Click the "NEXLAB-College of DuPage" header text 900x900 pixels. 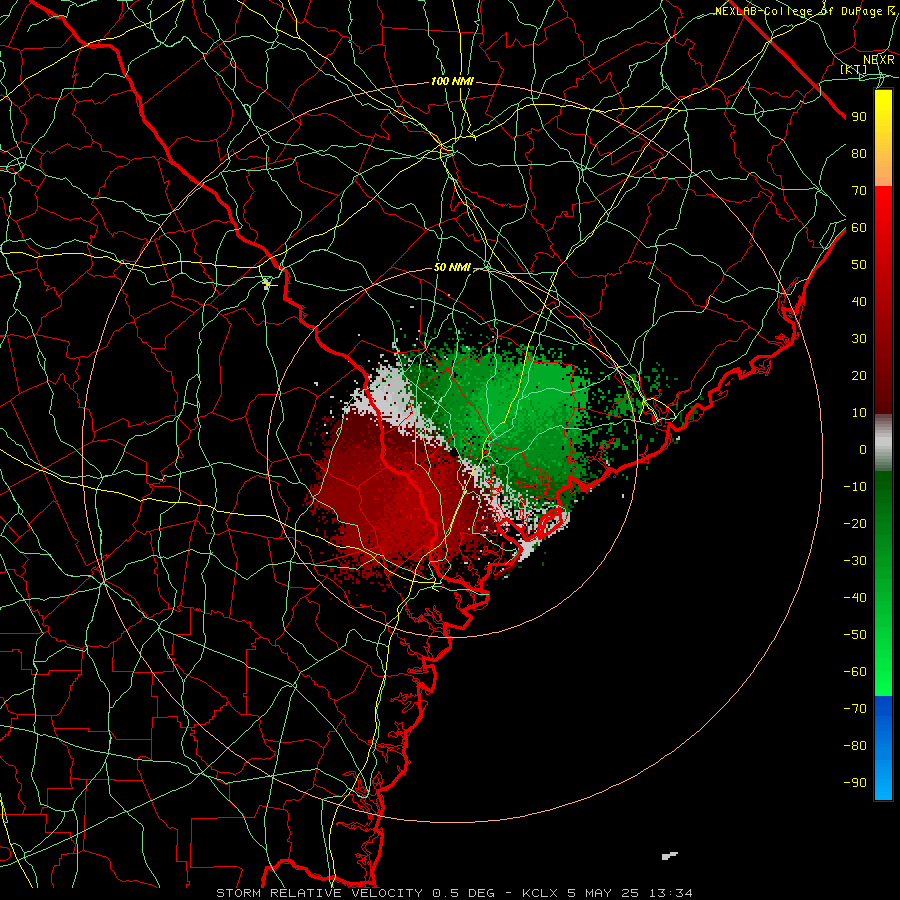798,11
